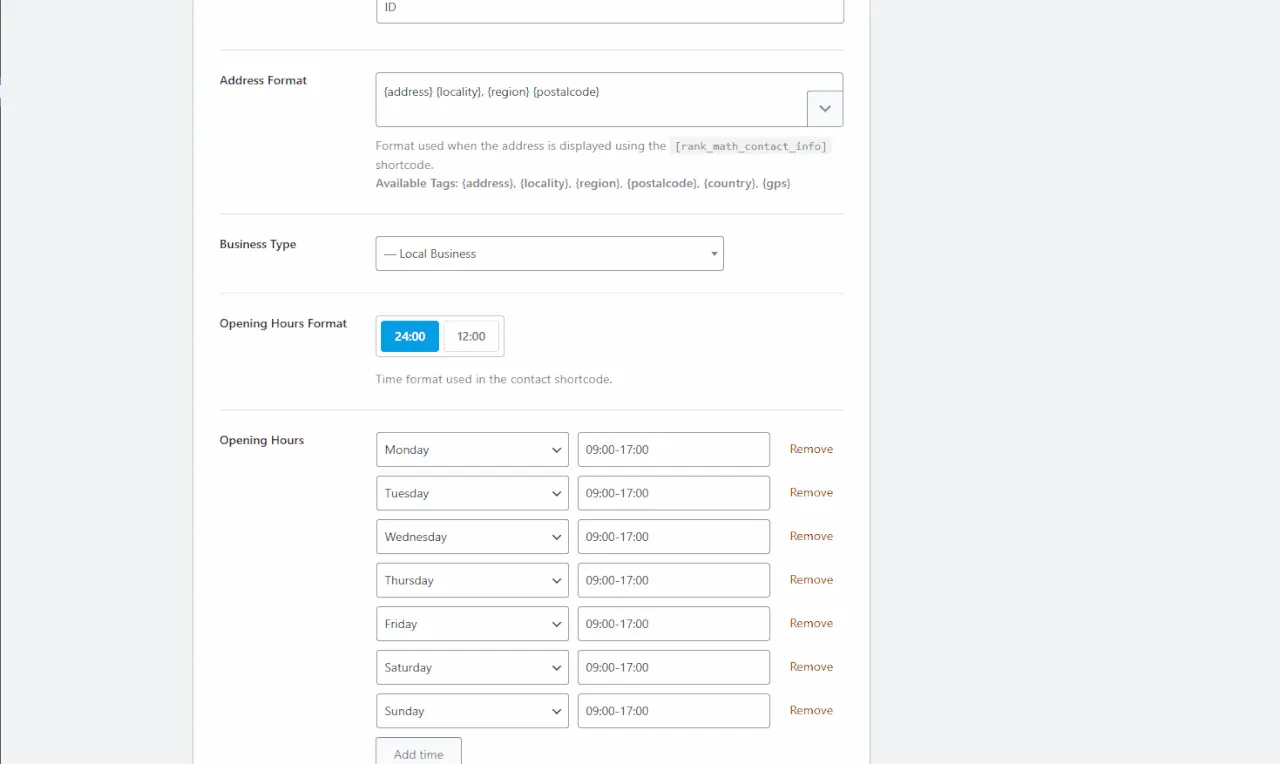Image resolution: width=1280 pixels, height=764 pixels.
Task: Remove the Saturday opening hours row
Action: click(811, 667)
